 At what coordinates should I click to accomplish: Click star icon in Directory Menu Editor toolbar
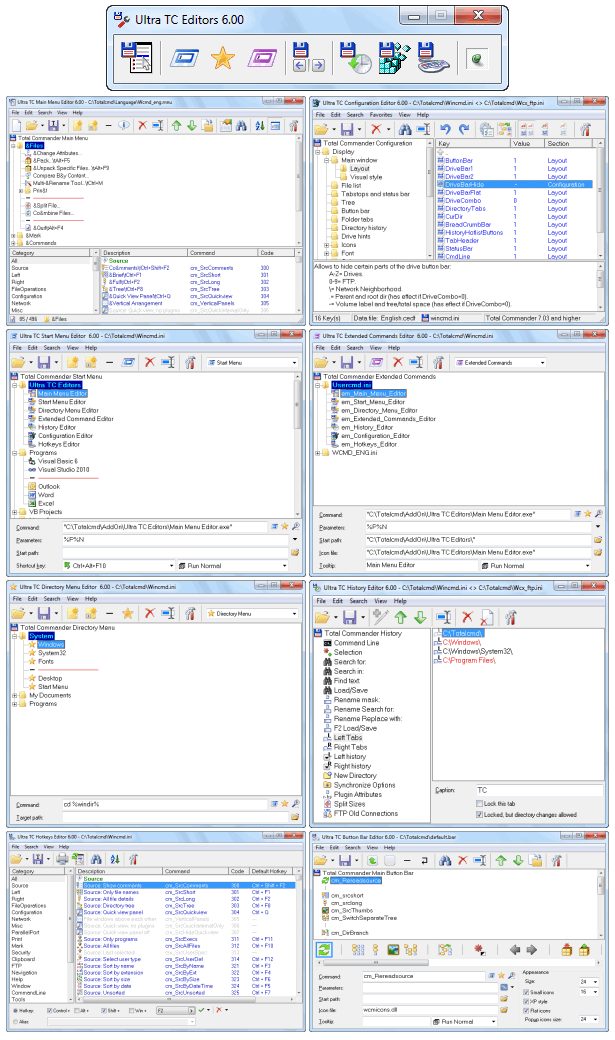click(128, 614)
